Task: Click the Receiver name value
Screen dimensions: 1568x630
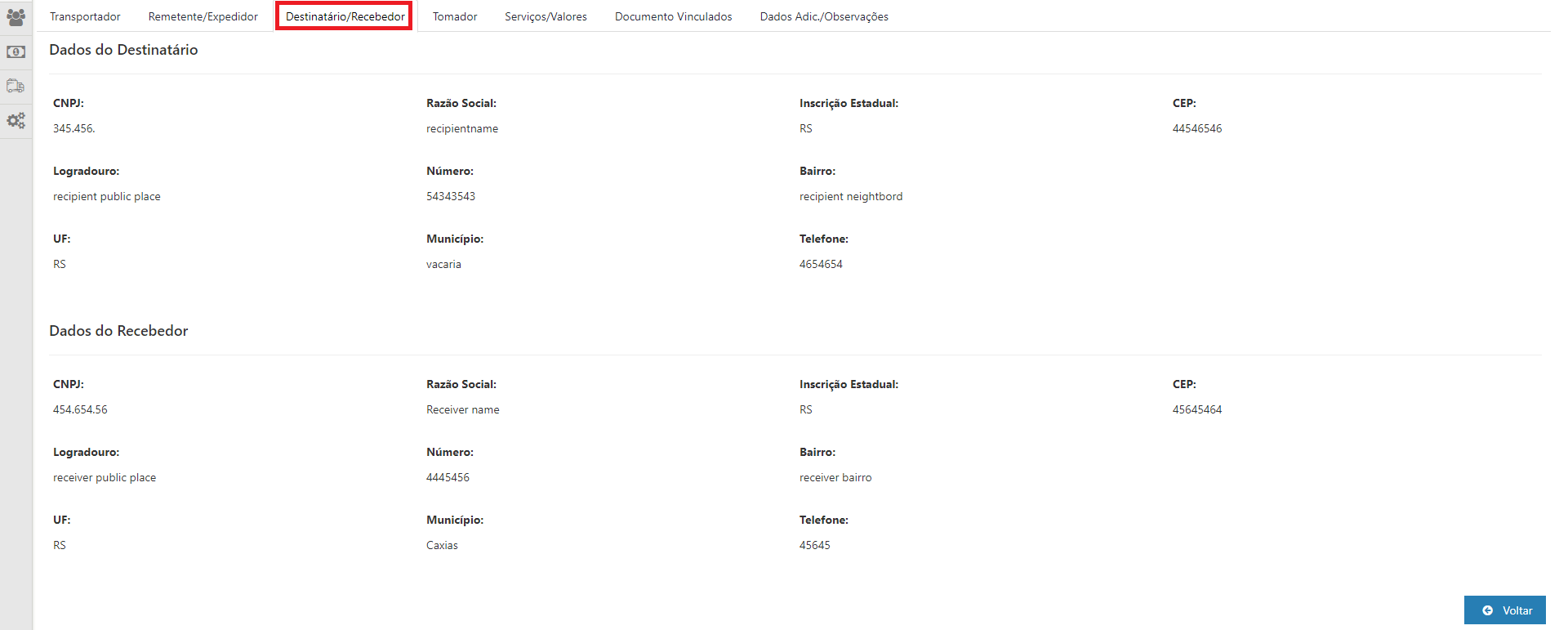Action: tap(463, 409)
